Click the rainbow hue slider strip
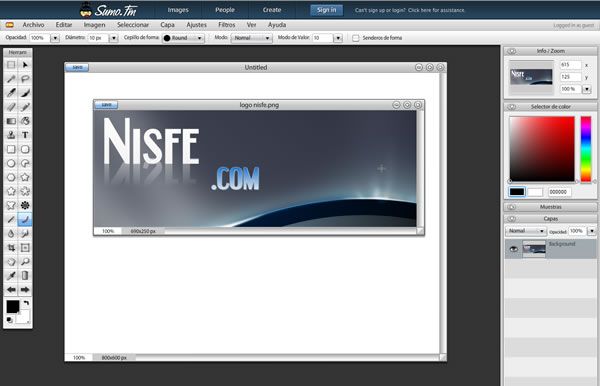The image size is (600, 386). click(586, 149)
